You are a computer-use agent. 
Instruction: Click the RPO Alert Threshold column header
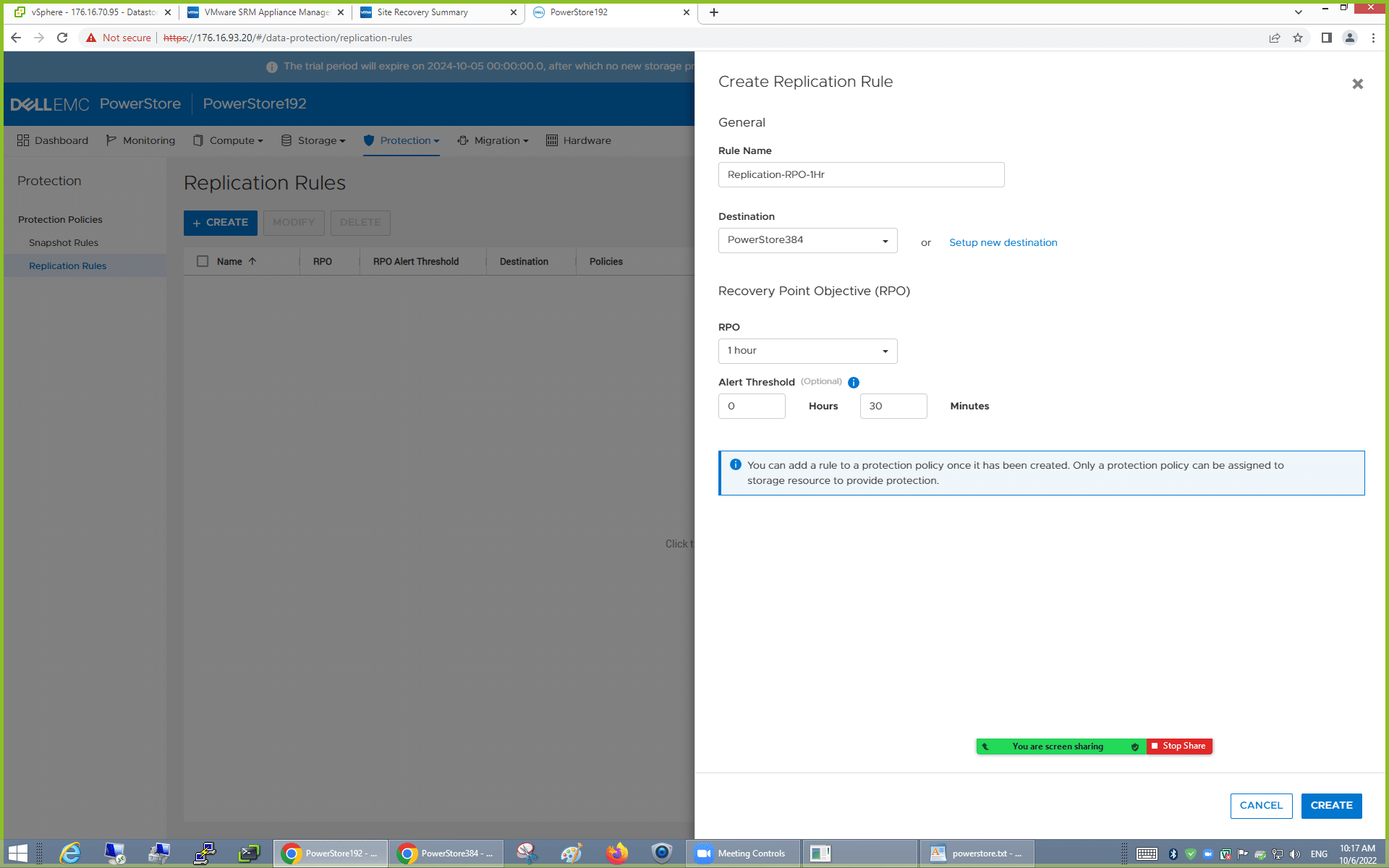416,261
